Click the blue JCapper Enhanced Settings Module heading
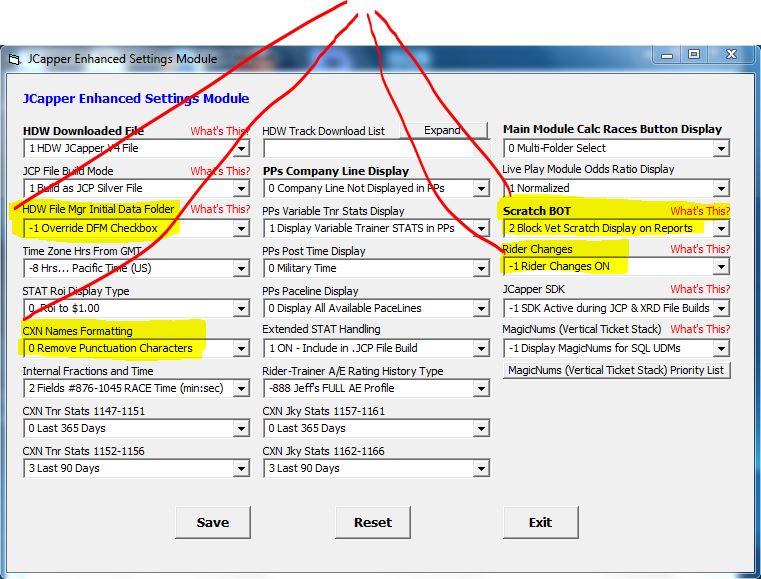Screen dimensions: 761x579 click(136, 99)
